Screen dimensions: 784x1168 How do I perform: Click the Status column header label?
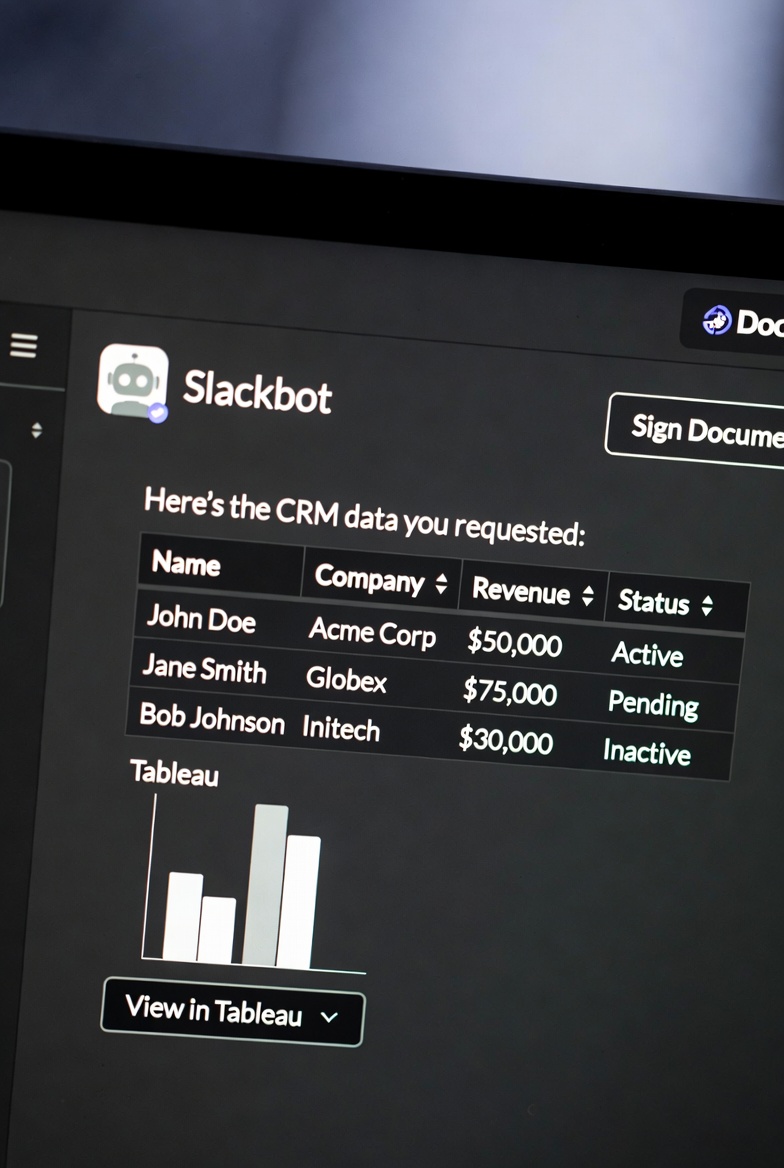point(654,601)
